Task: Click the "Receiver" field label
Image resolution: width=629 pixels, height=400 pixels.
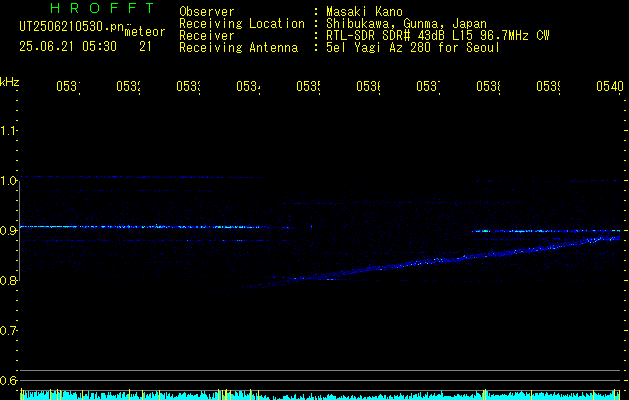Action: tap(207, 36)
